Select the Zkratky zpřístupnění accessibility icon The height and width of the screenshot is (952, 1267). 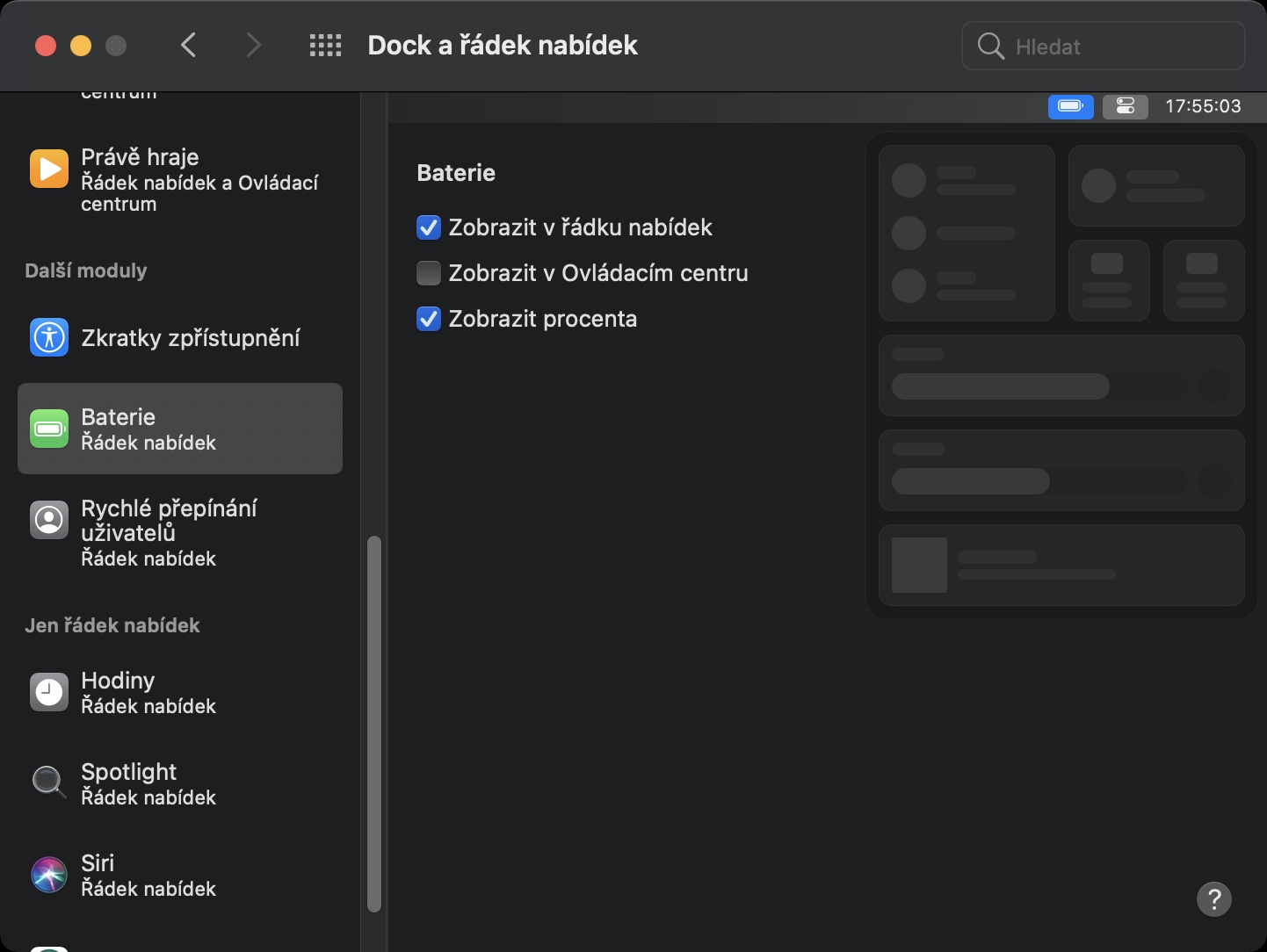pyautogui.click(x=49, y=337)
